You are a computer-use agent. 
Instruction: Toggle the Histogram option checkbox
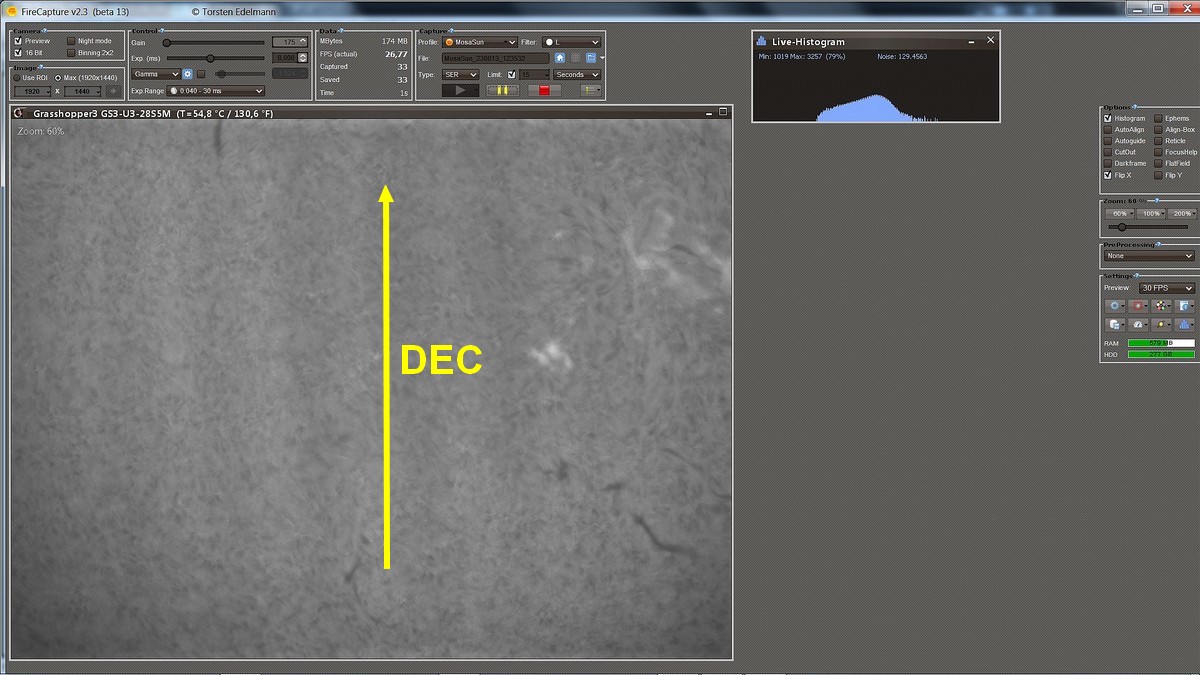coord(1108,118)
